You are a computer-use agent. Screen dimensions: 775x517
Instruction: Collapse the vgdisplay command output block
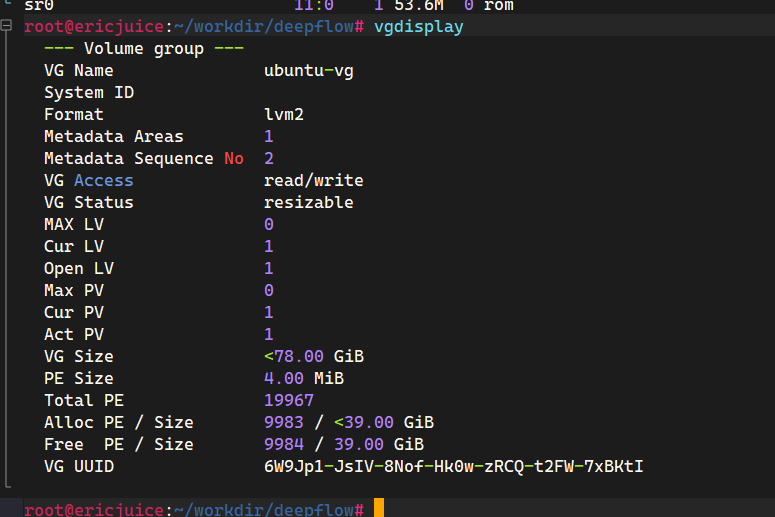(x=7, y=27)
